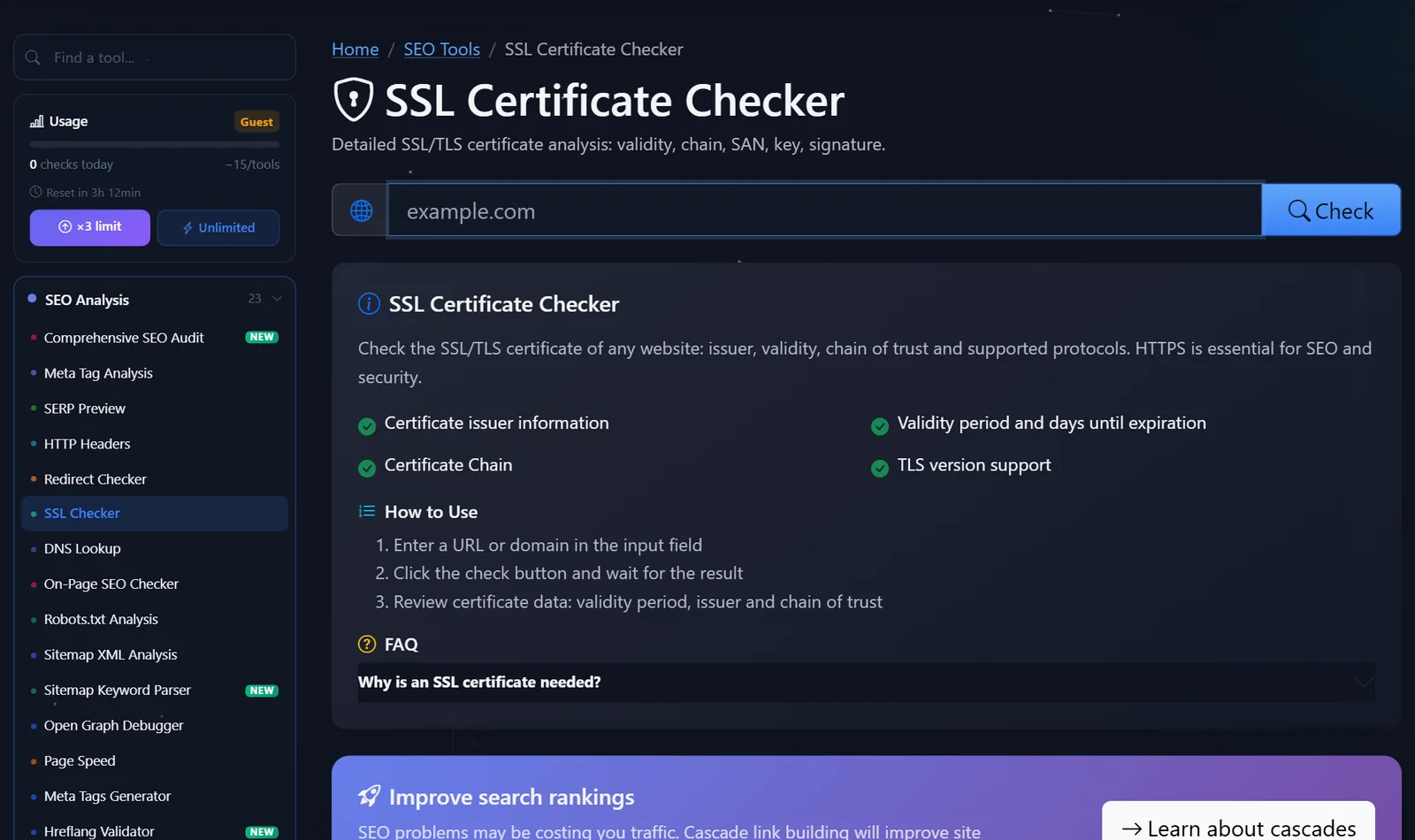This screenshot has height=840, width=1415.
Task: Open Robots.txt Analysis tool
Action: (155, 619)
